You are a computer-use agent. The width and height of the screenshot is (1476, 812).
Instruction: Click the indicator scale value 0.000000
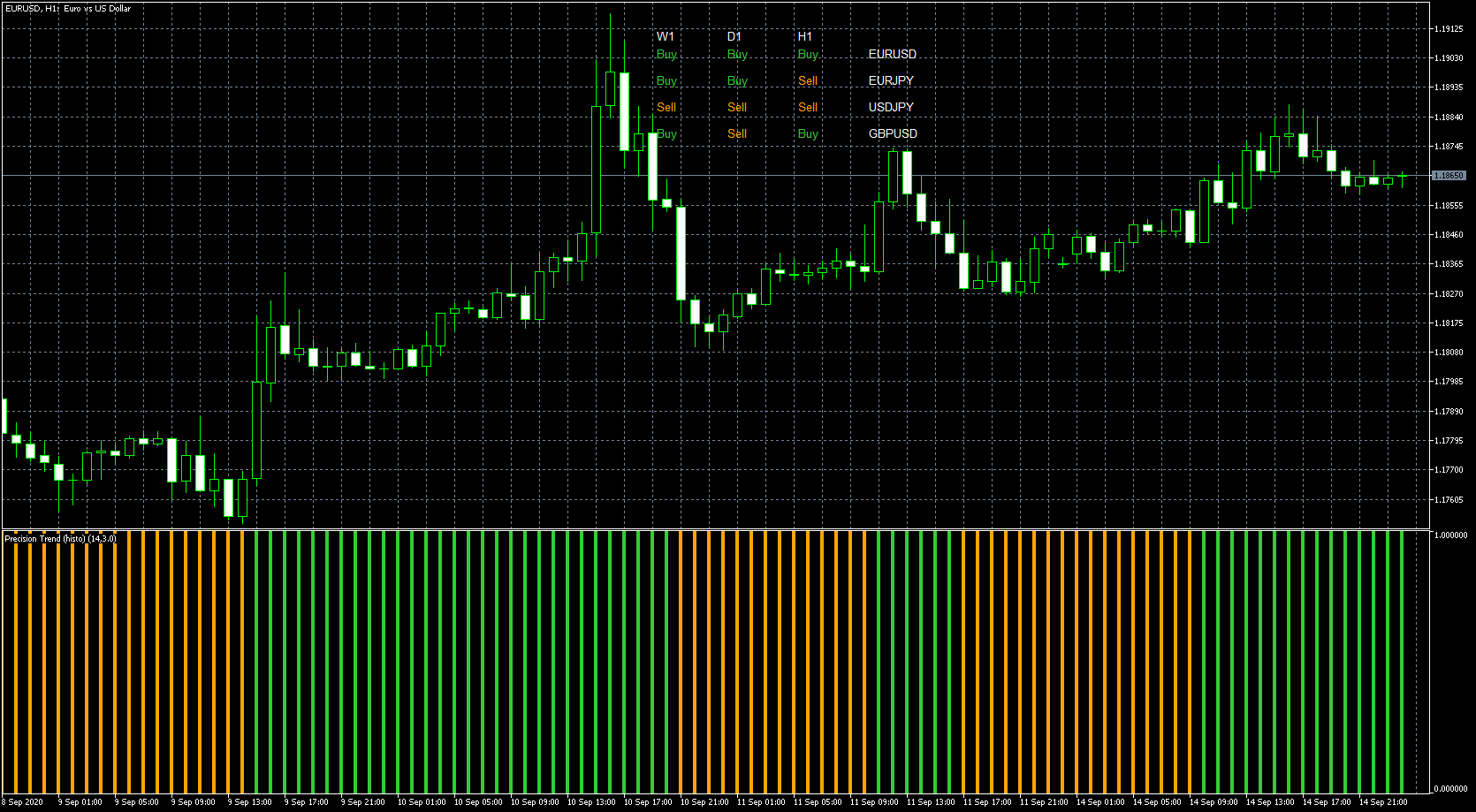pos(1450,789)
